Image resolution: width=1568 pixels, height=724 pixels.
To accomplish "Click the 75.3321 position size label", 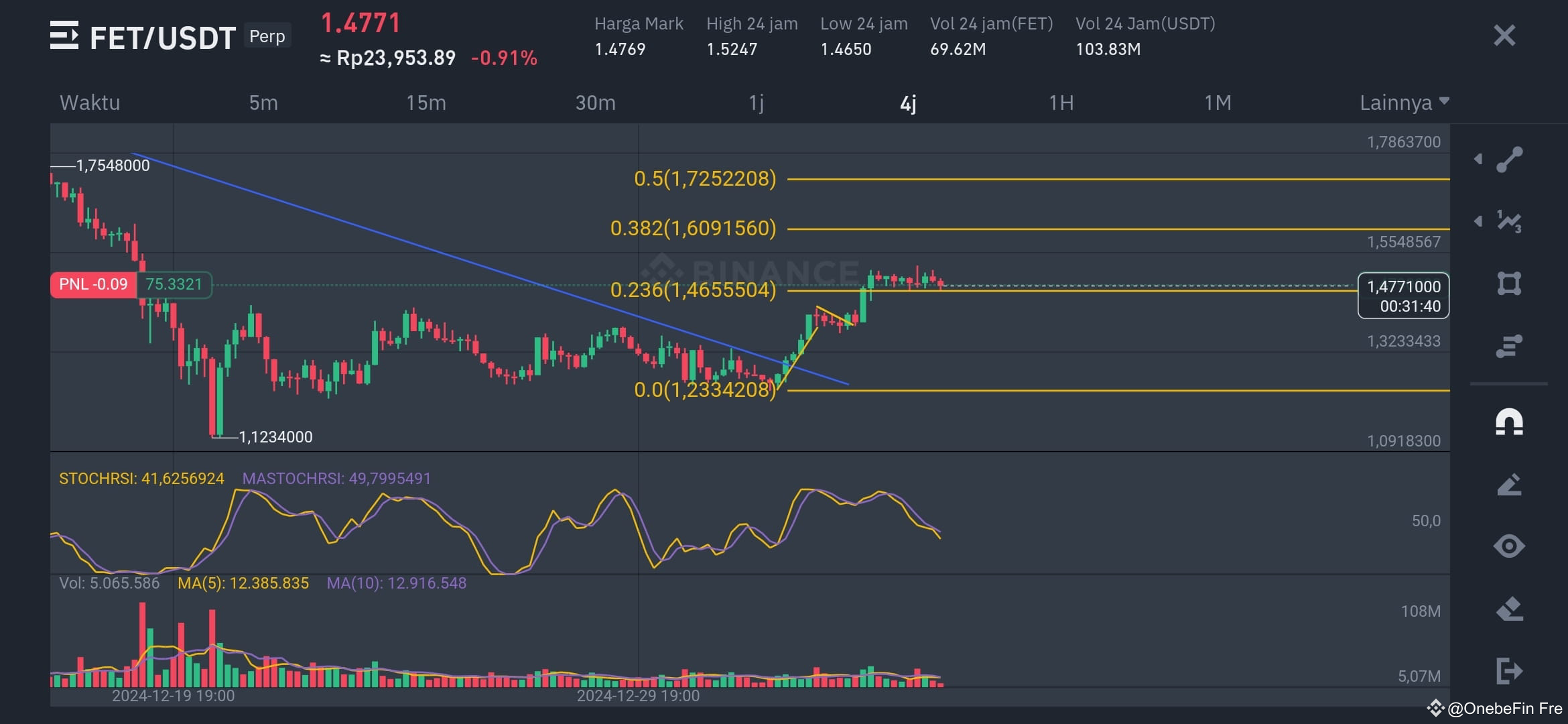I will [x=174, y=284].
